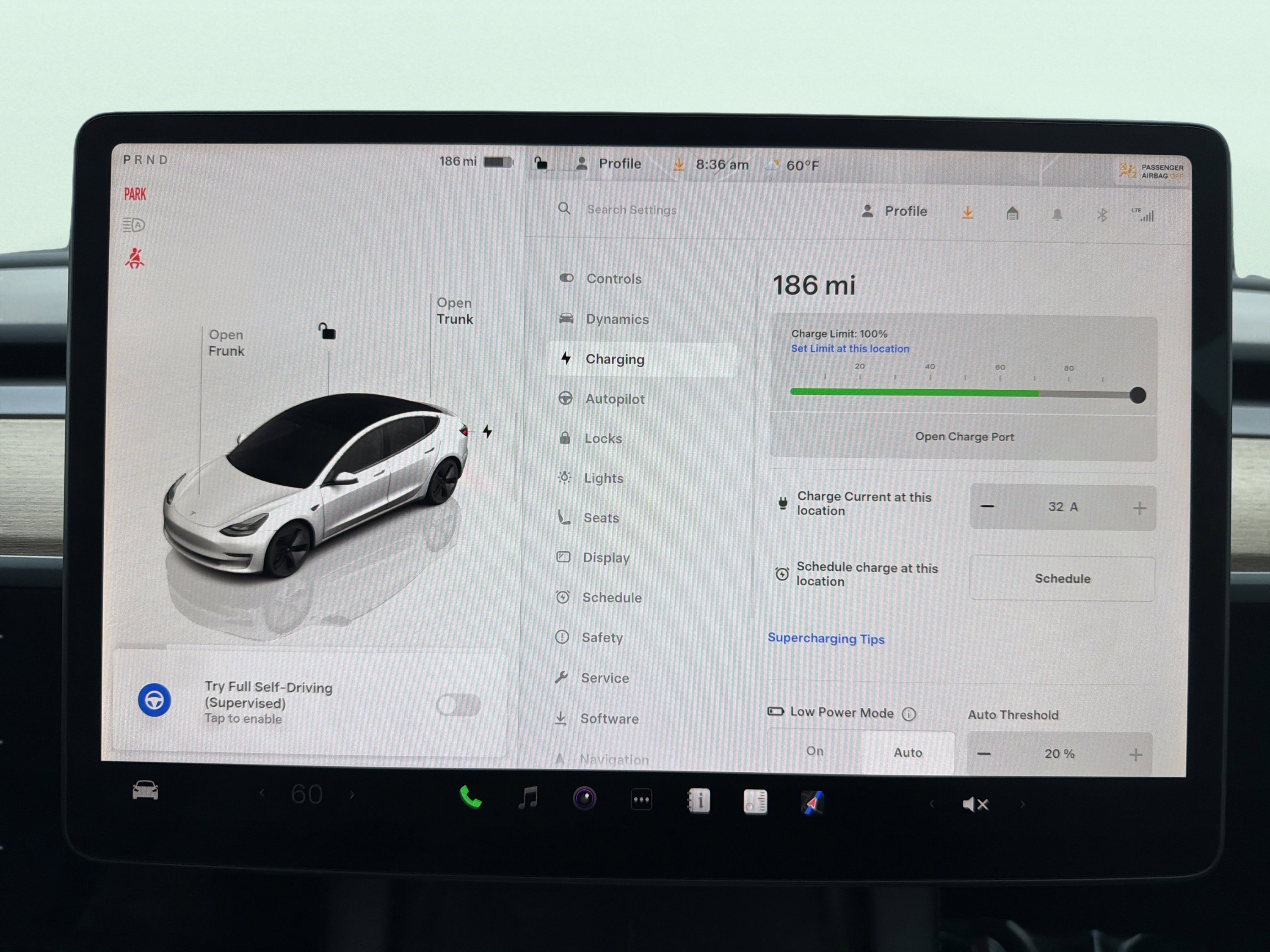Open Profile in the top status bar
The width and height of the screenshot is (1270, 952).
608,164
